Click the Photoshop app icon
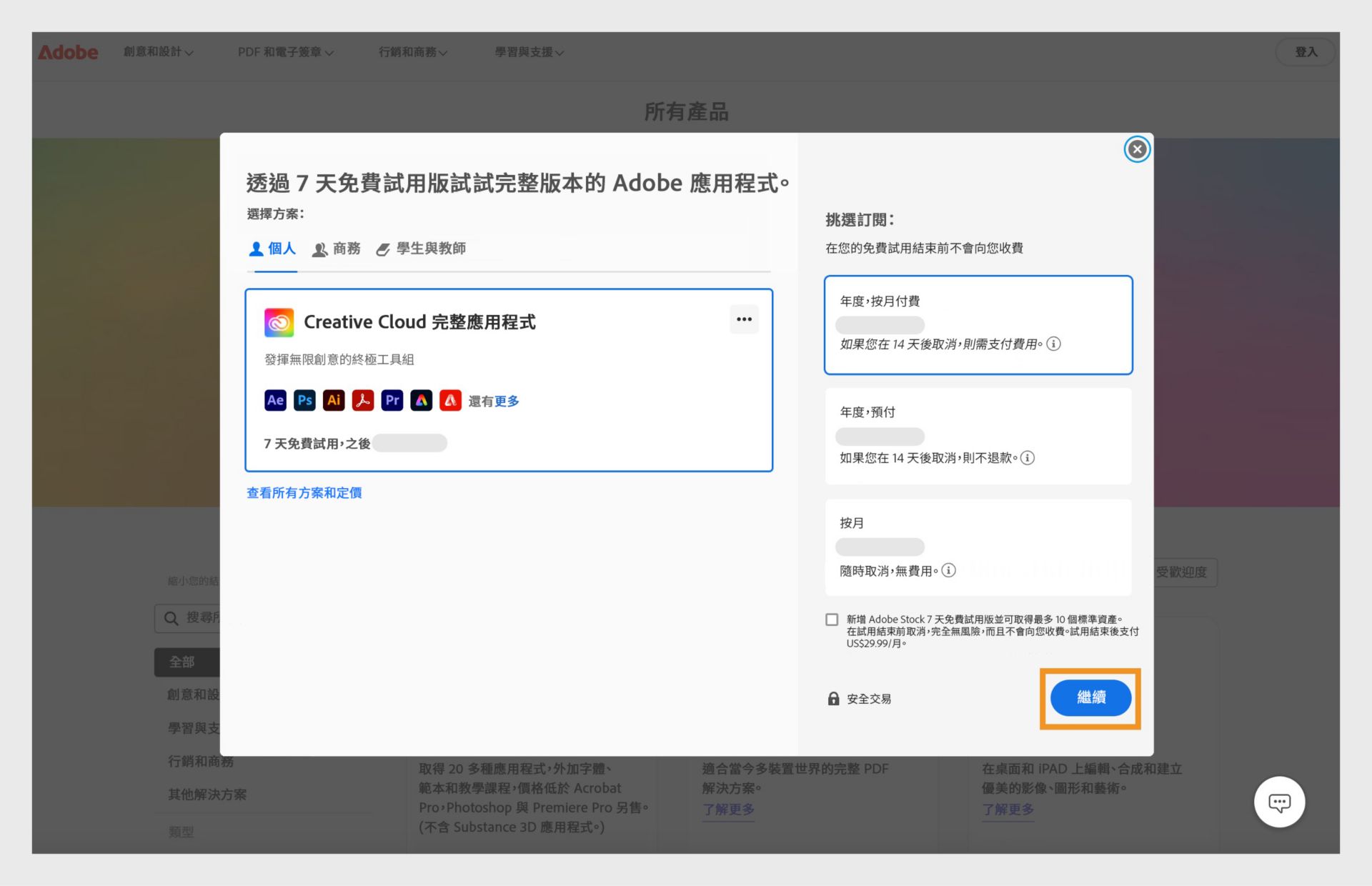This screenshot has height=886, width=1372. pyautogui.click(x=304, y=400)
